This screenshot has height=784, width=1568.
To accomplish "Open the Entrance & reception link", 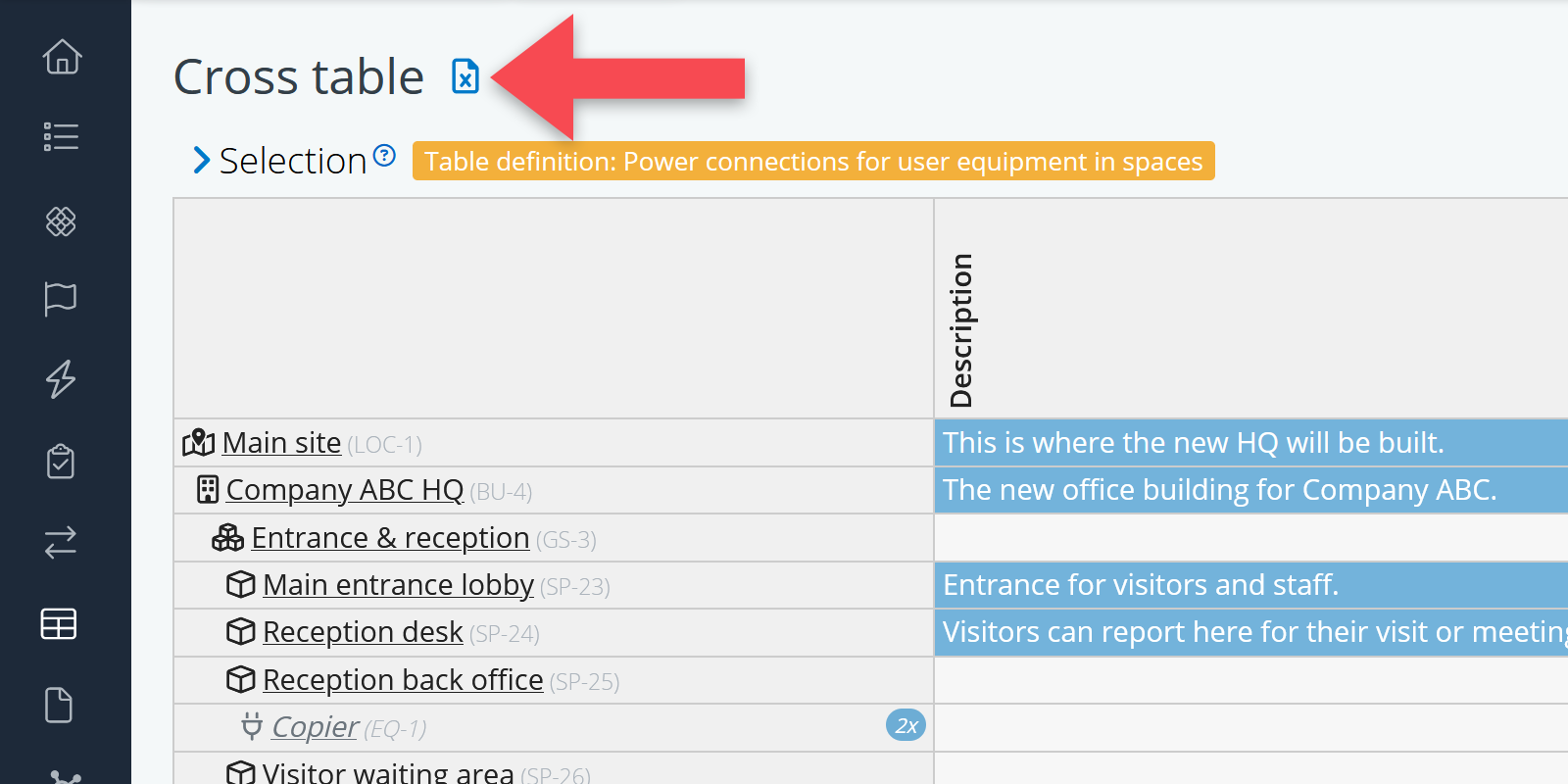I will tap(390, 538).
